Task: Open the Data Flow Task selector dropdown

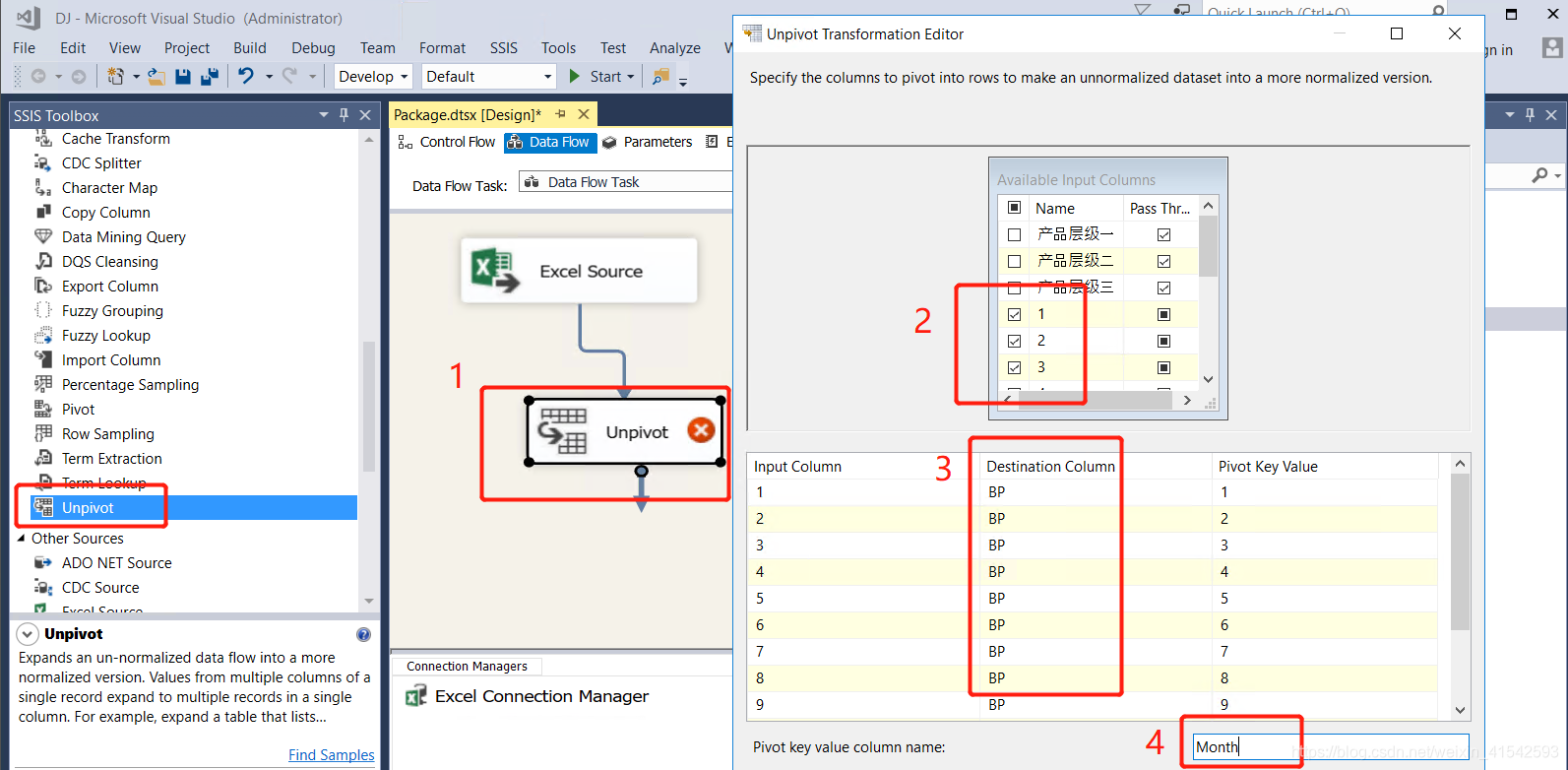Action: coord(626,182)
